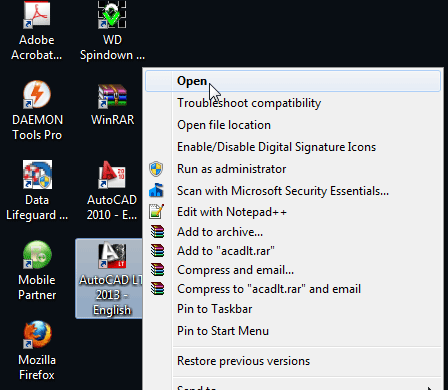Choose Compress and email...
The height and width of the screenshot is (390, 448).
[x=293, y=270]
